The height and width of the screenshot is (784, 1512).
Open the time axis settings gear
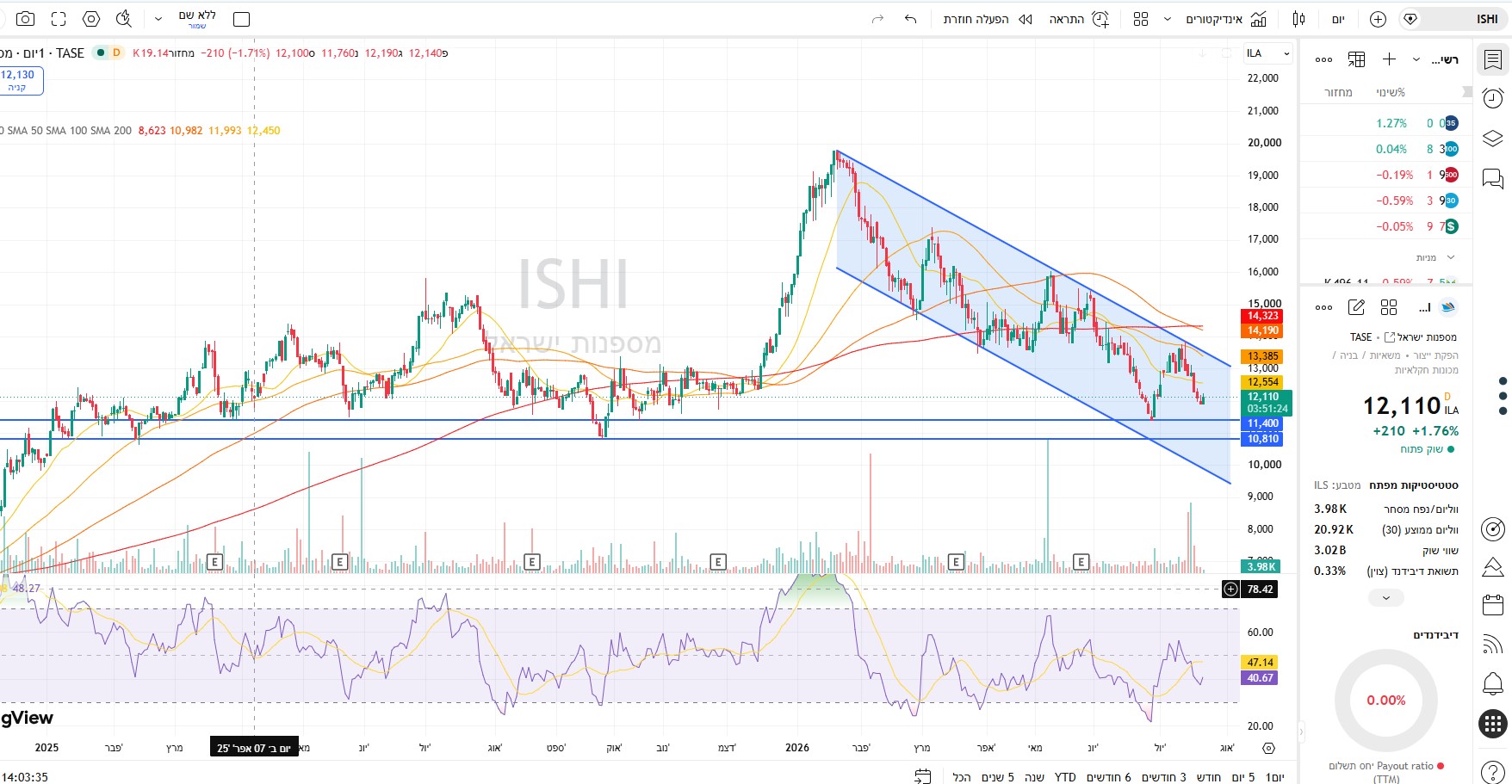tap(1268, 748)
